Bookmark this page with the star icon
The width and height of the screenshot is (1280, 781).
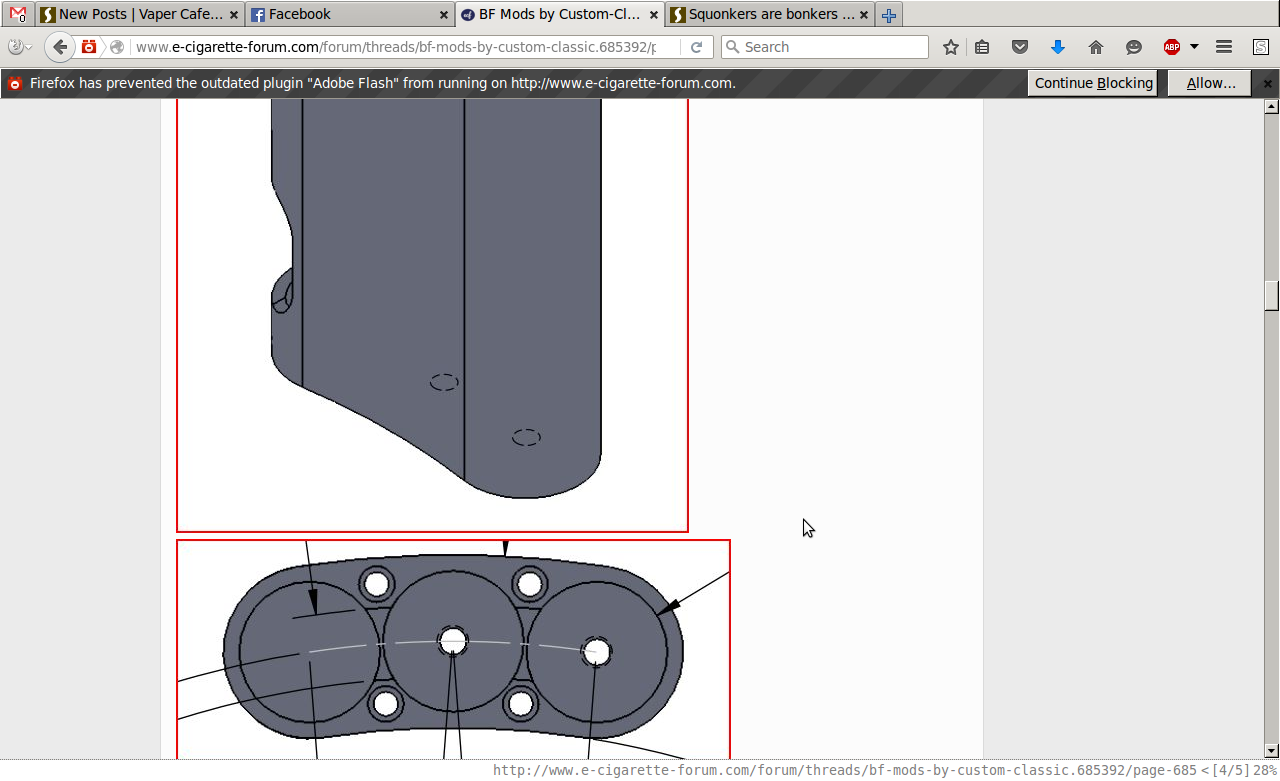pyautogui.click(x=951, y=47)
